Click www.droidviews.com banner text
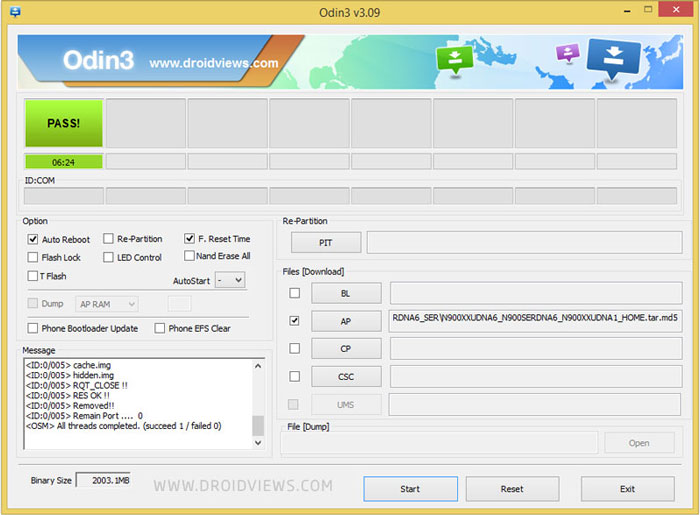Image resolution: width=700 pixels, height=515 pixels. click(214, 63)
